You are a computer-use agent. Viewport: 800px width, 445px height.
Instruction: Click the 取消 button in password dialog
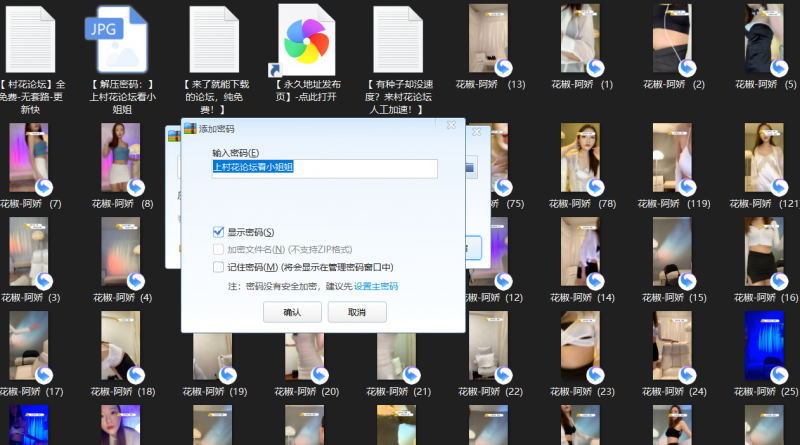tap(356, 312)
